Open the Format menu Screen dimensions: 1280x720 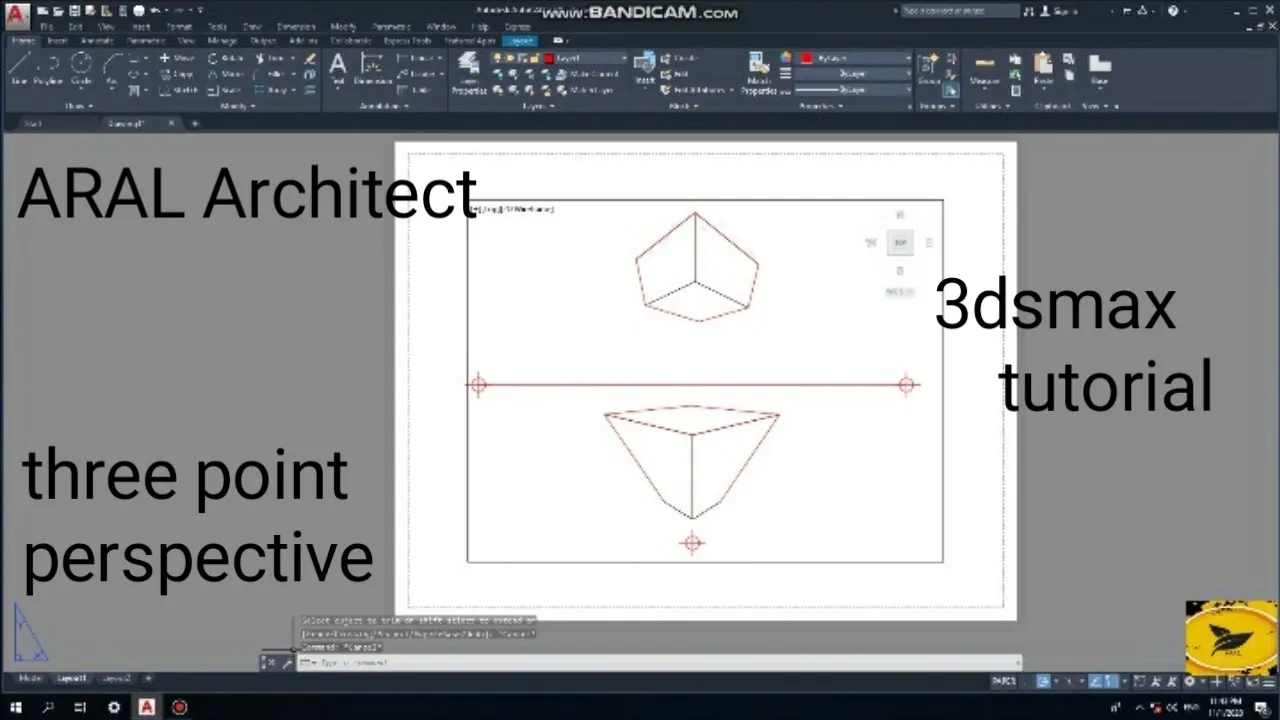tap(179, 27)
